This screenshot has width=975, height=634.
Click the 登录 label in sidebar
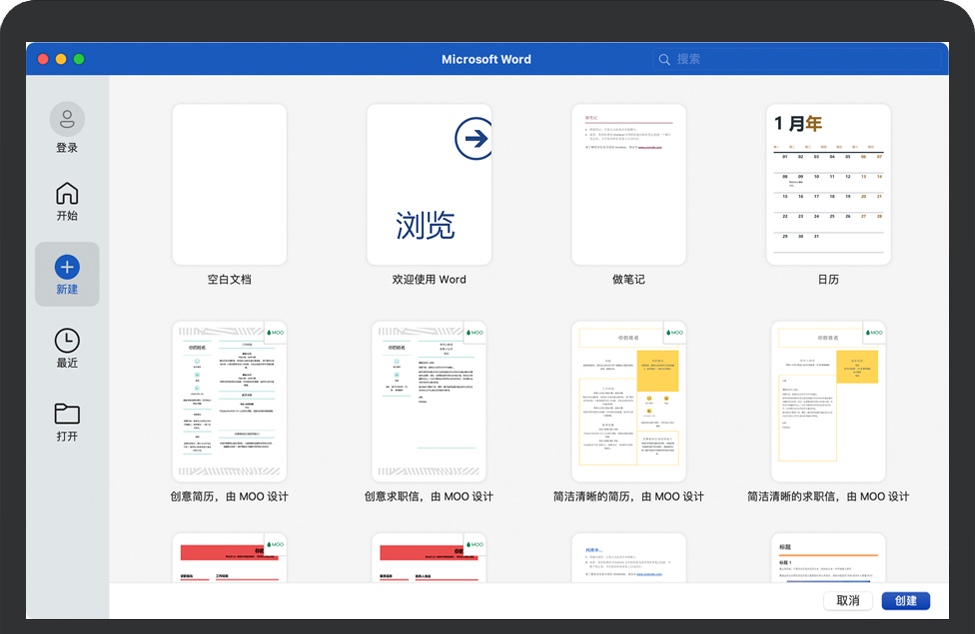pyautogui.click(x=67, y=148)
